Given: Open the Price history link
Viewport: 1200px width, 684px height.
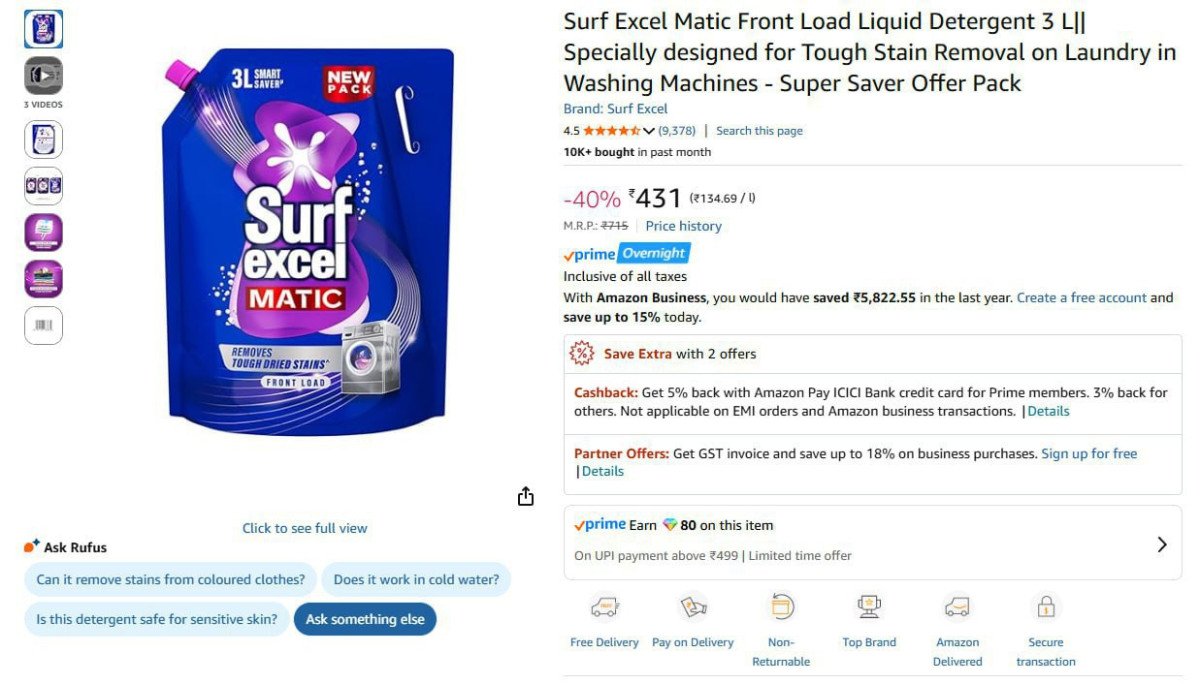Looking at the screenshot, I should point(683,226).
